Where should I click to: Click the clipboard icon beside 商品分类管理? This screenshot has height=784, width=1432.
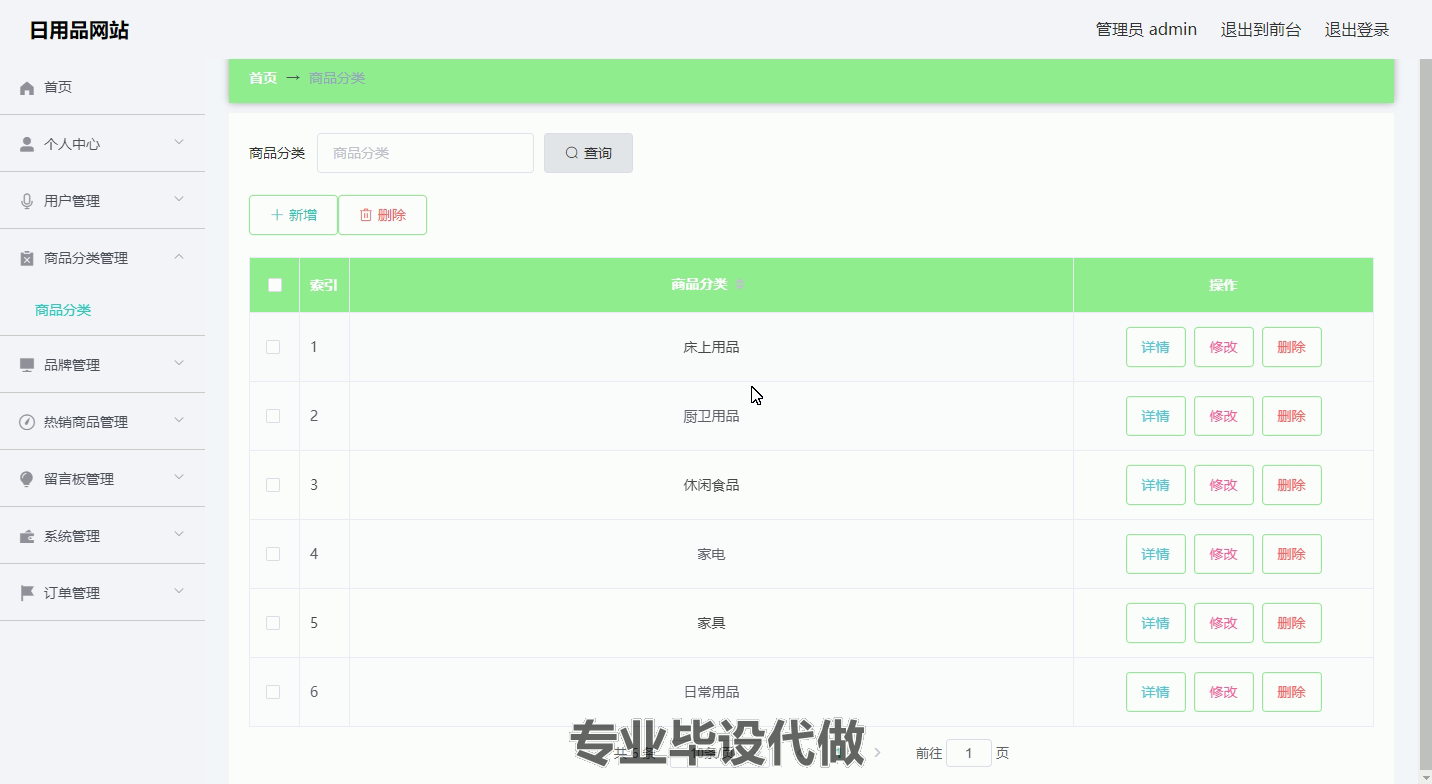27,258
